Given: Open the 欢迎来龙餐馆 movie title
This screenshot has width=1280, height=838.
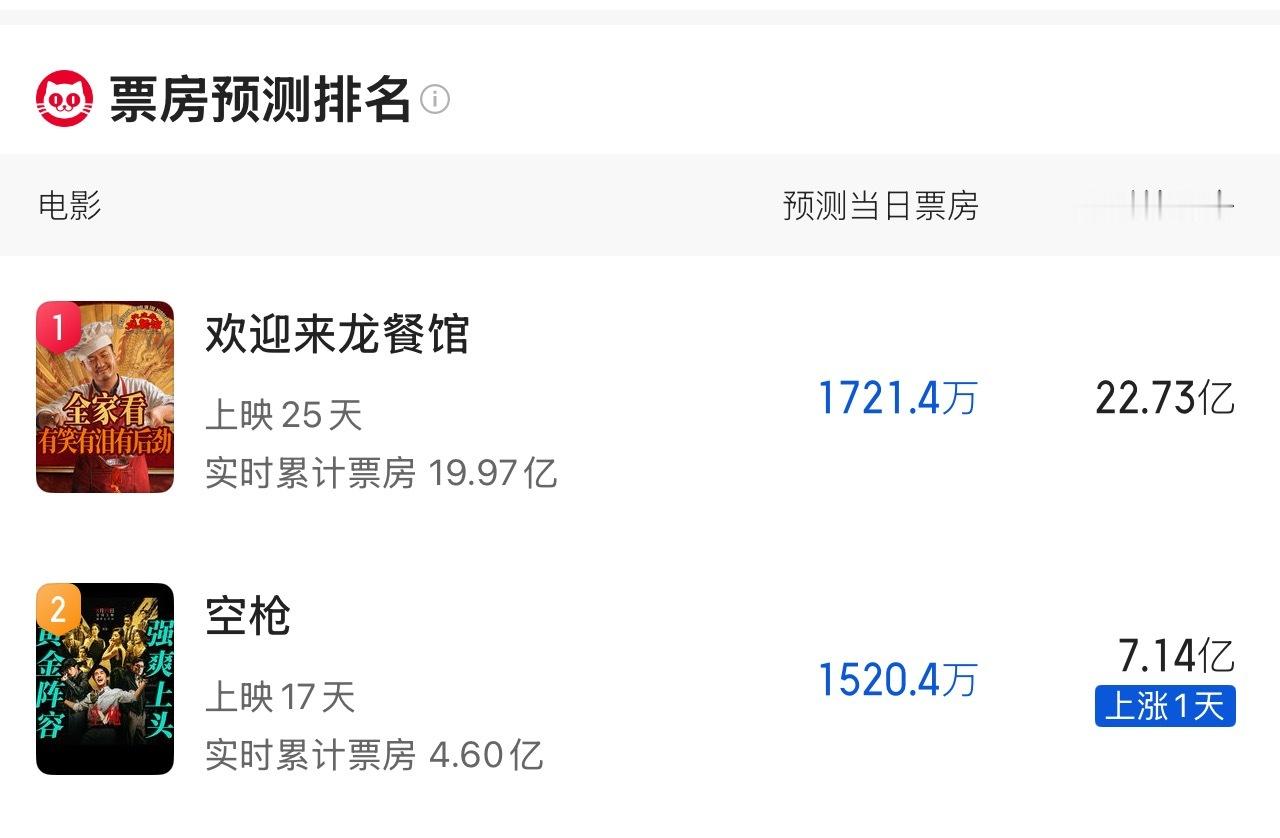Looking at the screenshot, I should point(337,334).
